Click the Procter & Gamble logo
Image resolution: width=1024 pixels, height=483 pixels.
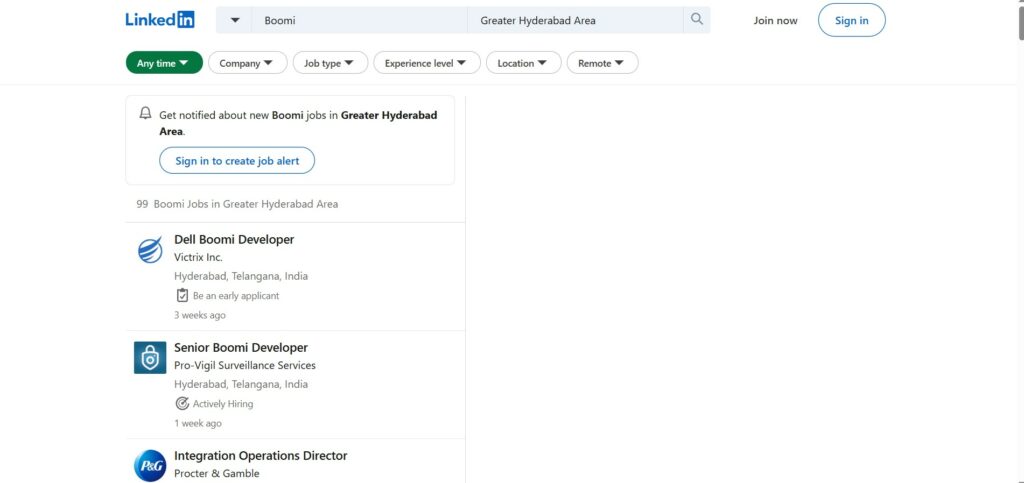pos(150,465)
